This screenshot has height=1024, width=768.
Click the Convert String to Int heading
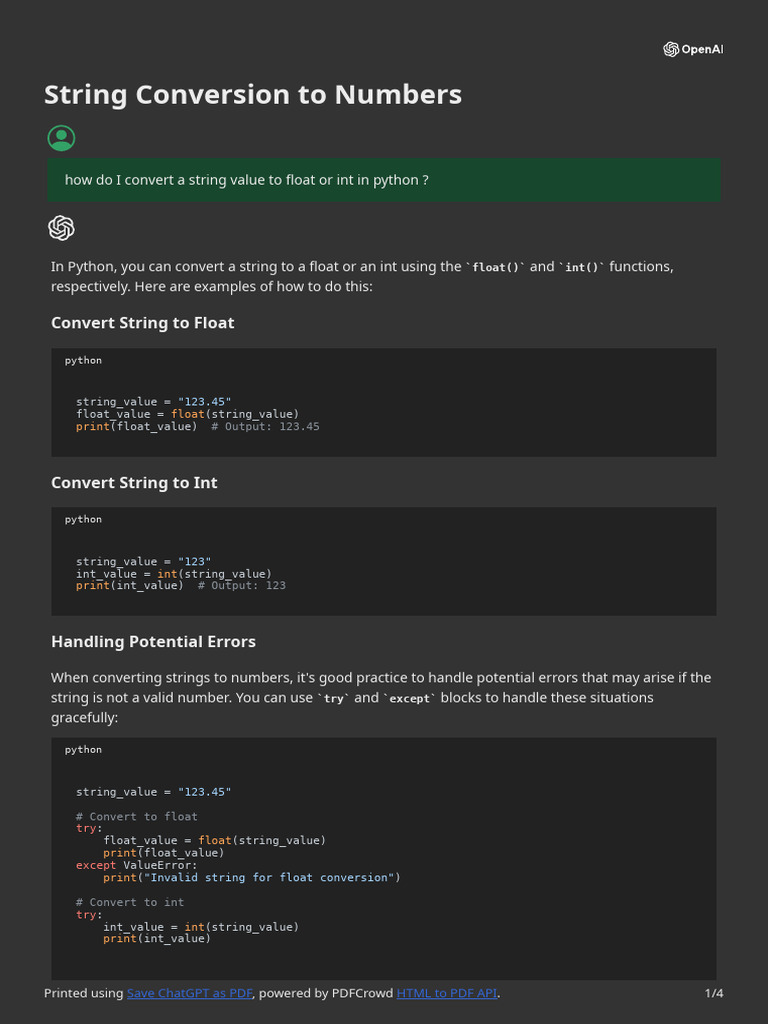coord(134,483)
